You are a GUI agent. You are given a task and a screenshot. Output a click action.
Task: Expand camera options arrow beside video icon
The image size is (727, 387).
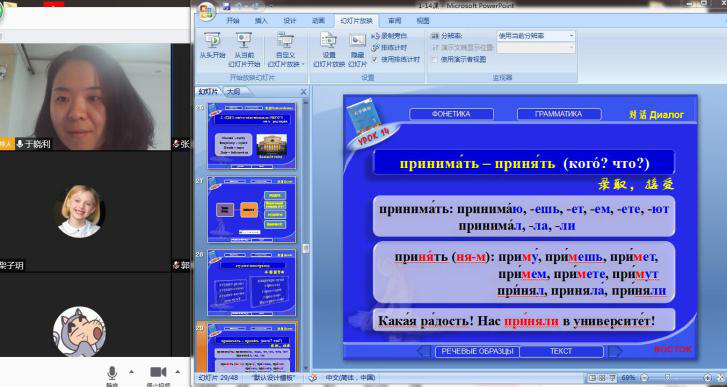(x=177, y=372)
